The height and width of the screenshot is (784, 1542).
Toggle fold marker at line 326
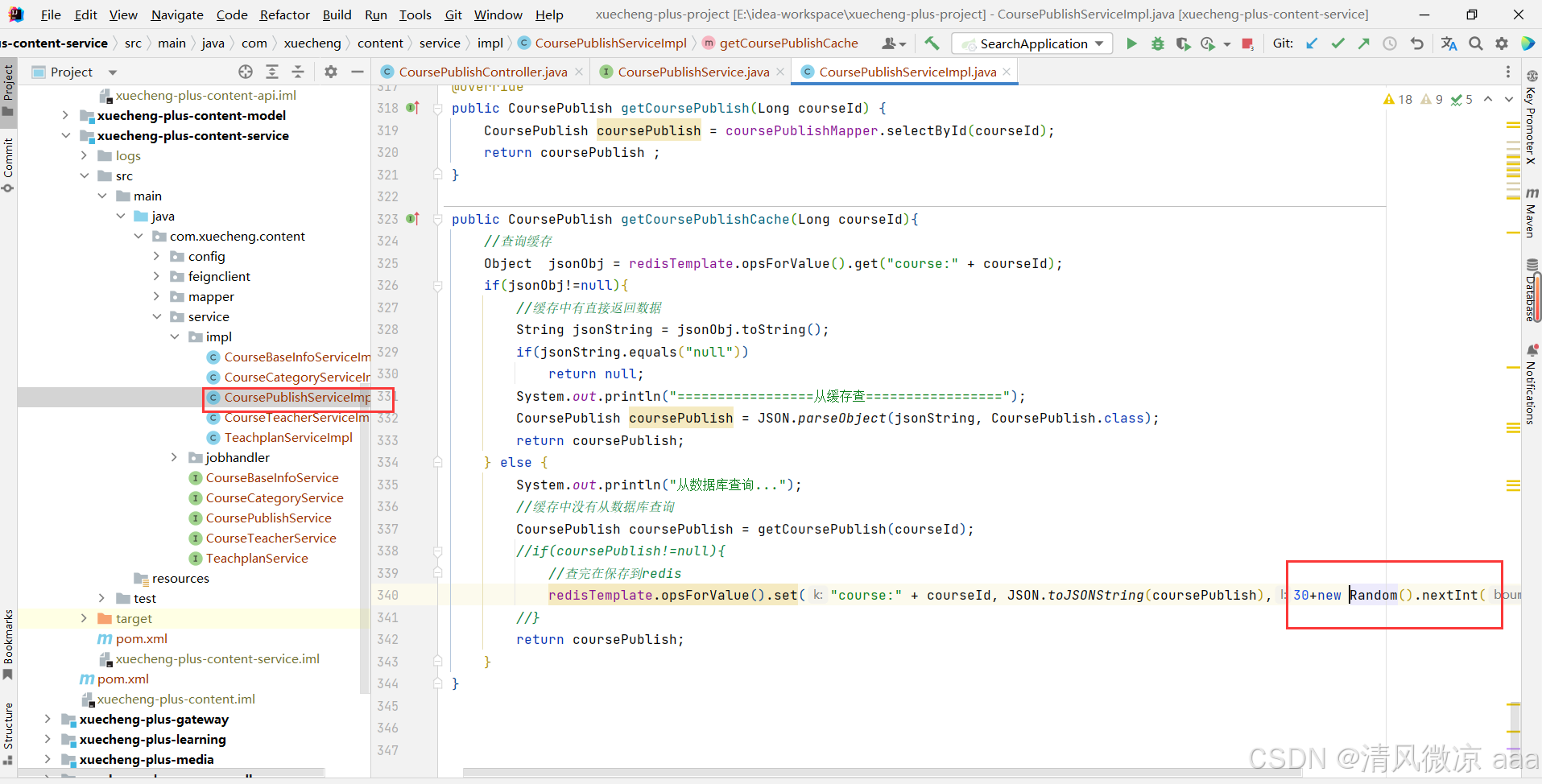tap(437, 286)
